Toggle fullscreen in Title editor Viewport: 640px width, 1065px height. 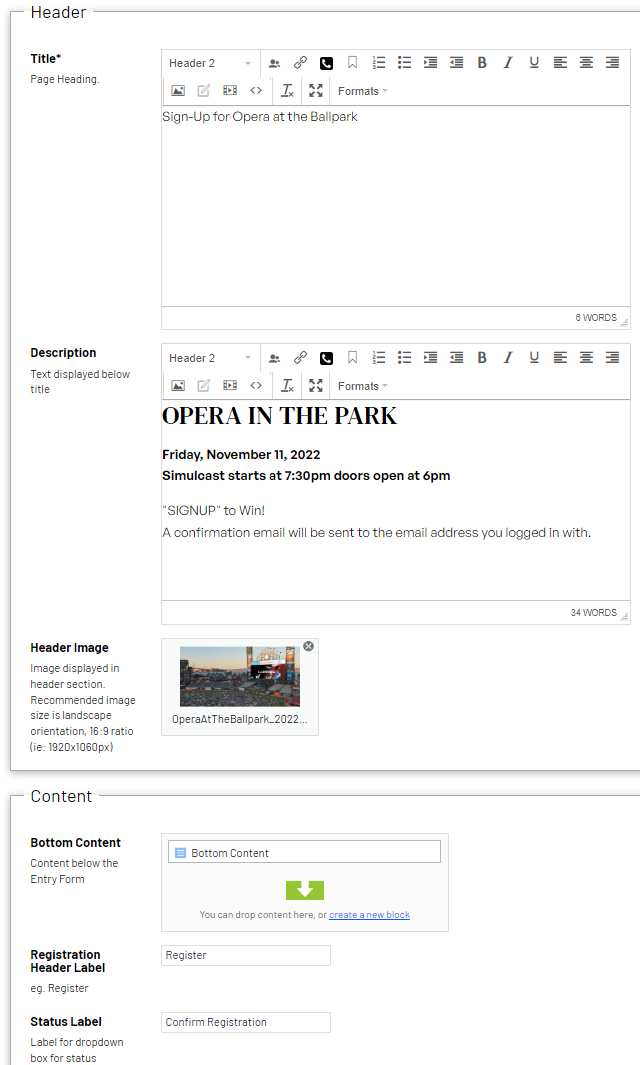coord(316,90)
